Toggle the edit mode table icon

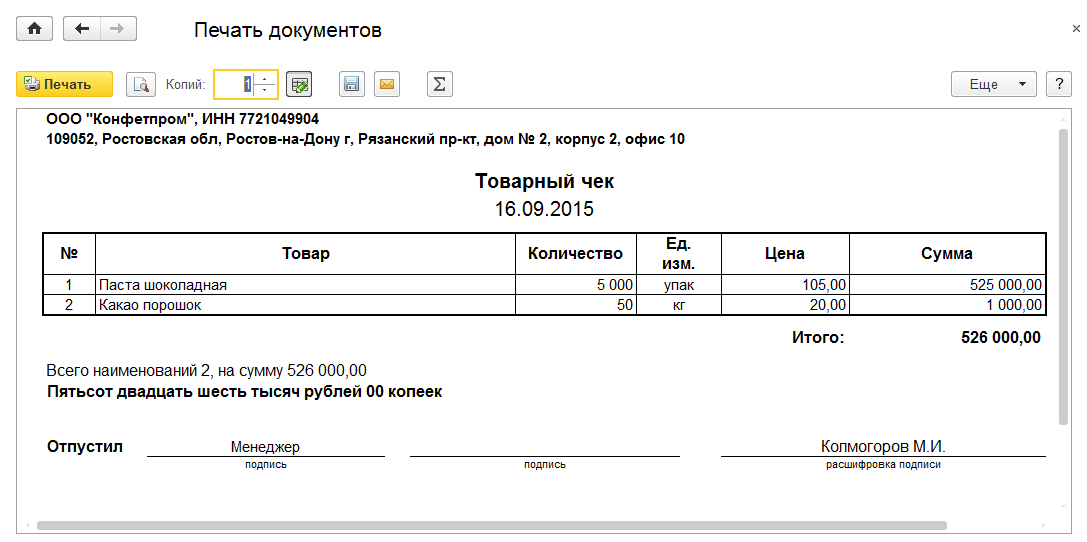click(298, 85)
